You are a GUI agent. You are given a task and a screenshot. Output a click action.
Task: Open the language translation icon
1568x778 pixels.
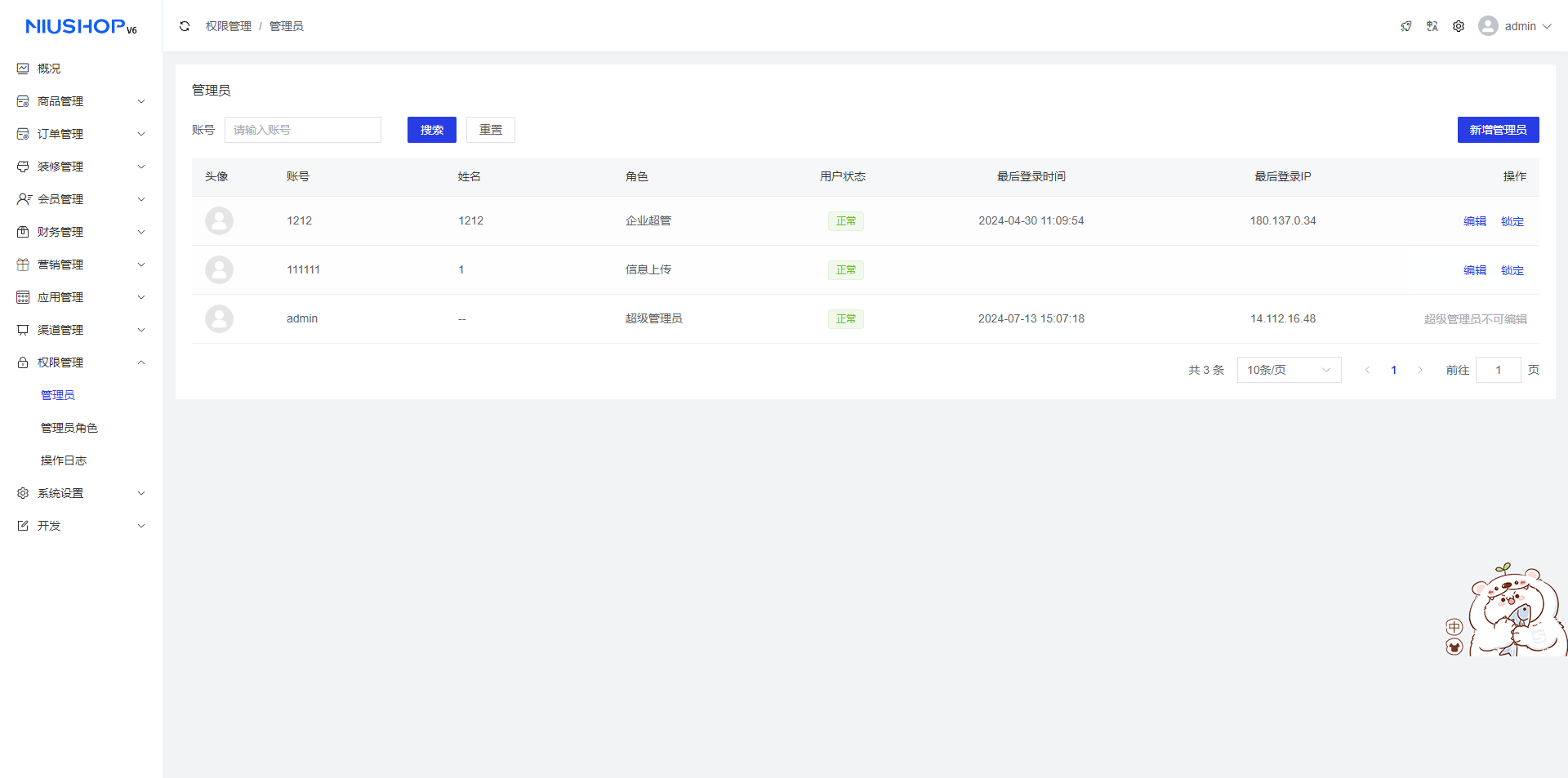[x=1432, y=26]
